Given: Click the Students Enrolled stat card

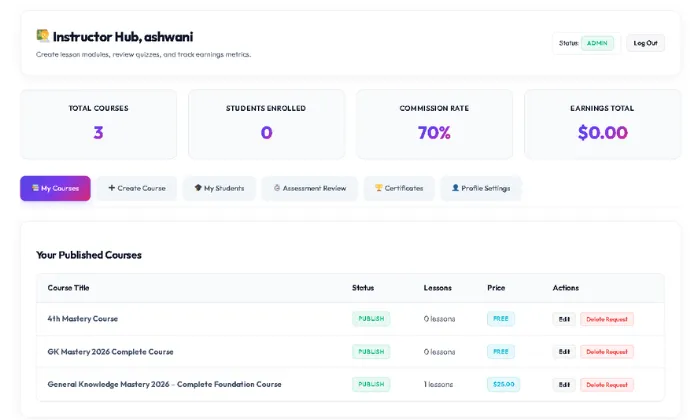Looking at the screenshot, I should coord(267,124).
